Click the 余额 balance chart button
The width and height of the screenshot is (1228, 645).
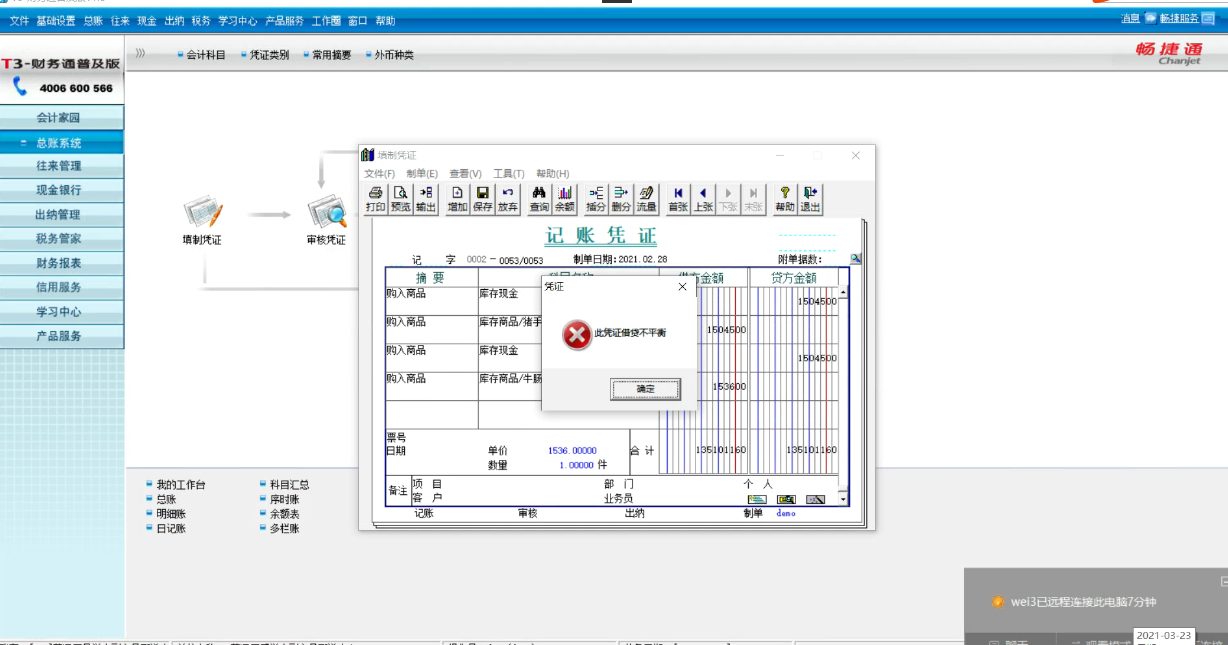coord(564,199)
